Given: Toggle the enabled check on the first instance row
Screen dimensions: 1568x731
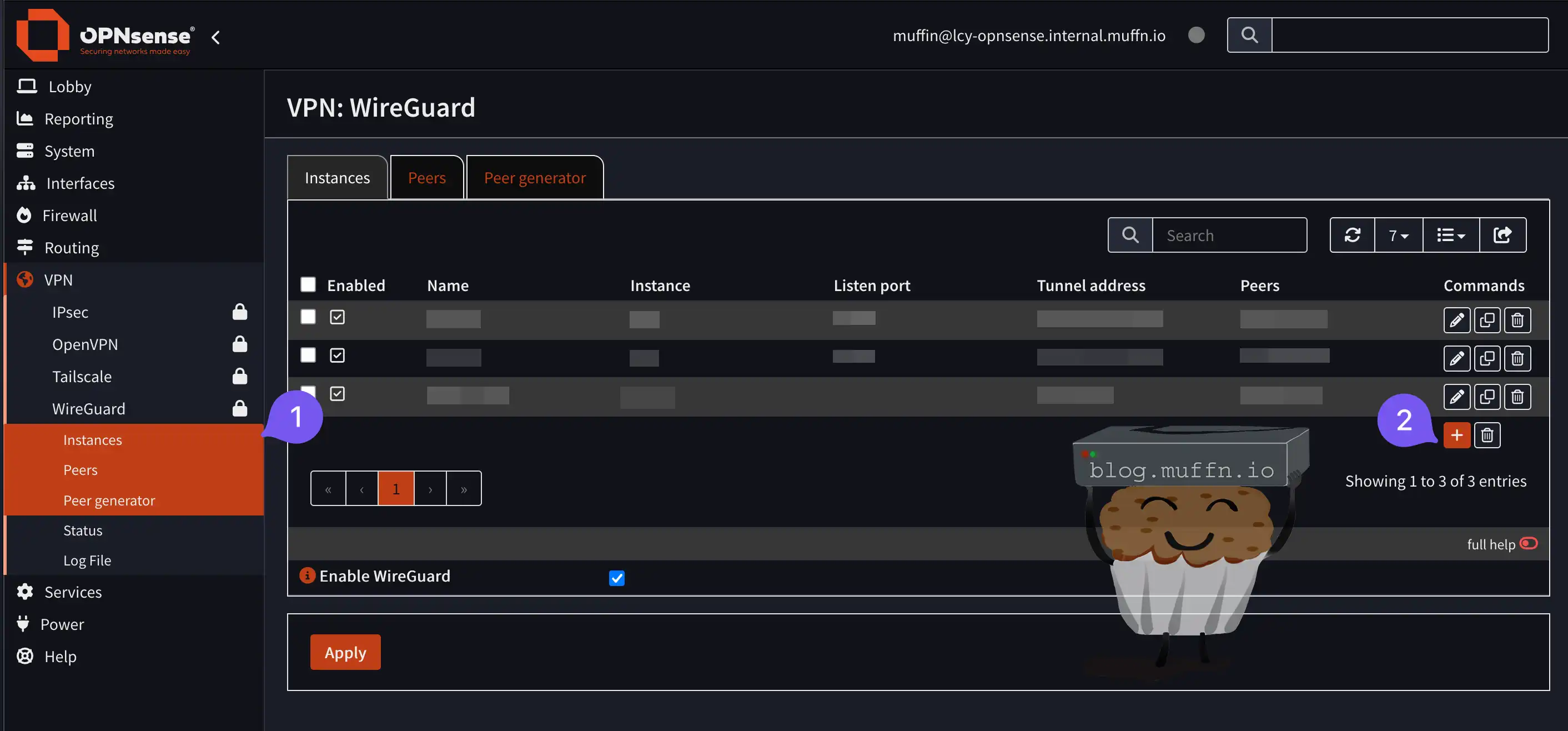Looking at the screenshot, I should [x=337, y=317].
